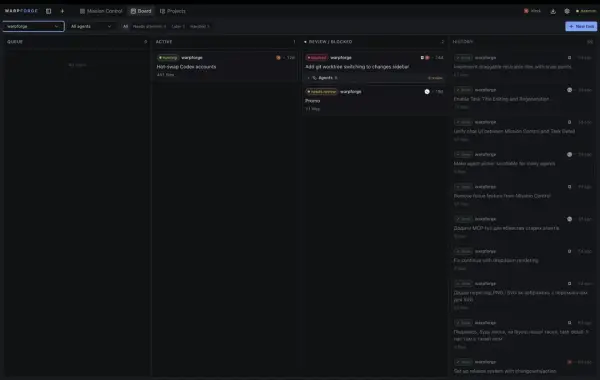600x380 pixels.
Task: Open the warpforge project dropdown
Action: (33, 26)
